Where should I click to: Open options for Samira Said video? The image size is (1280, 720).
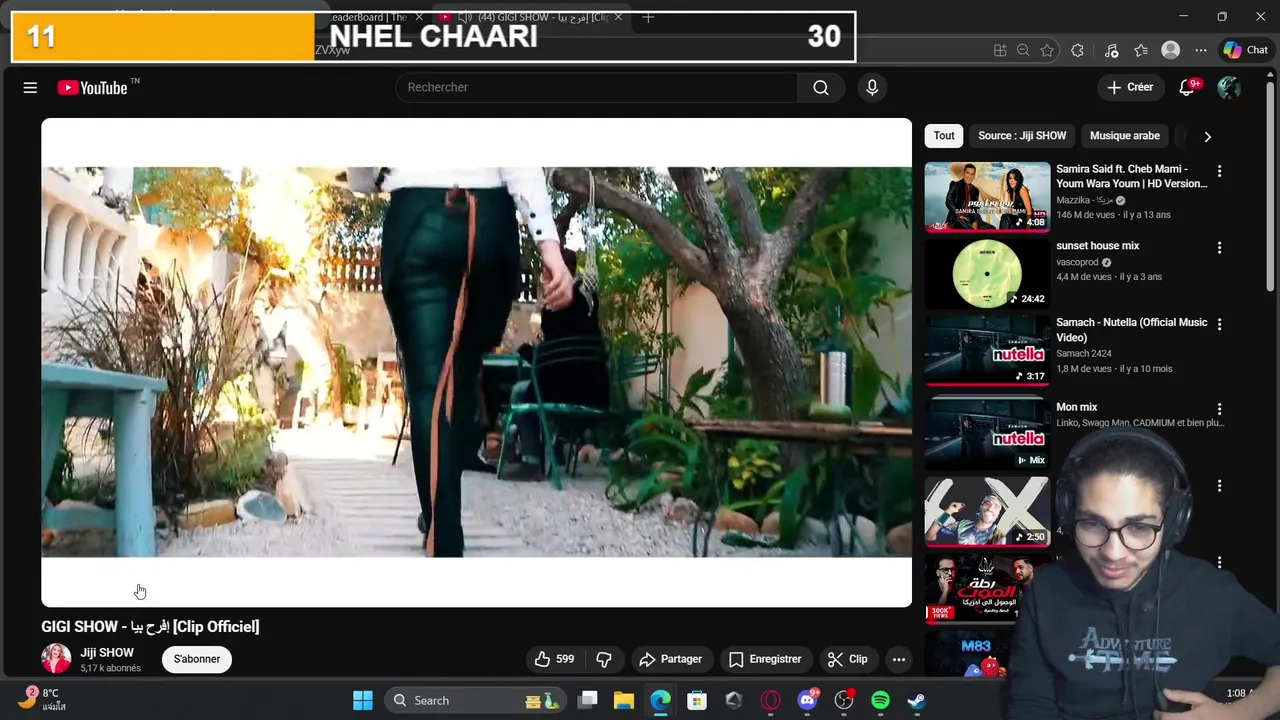click(x=1219, y=171)
